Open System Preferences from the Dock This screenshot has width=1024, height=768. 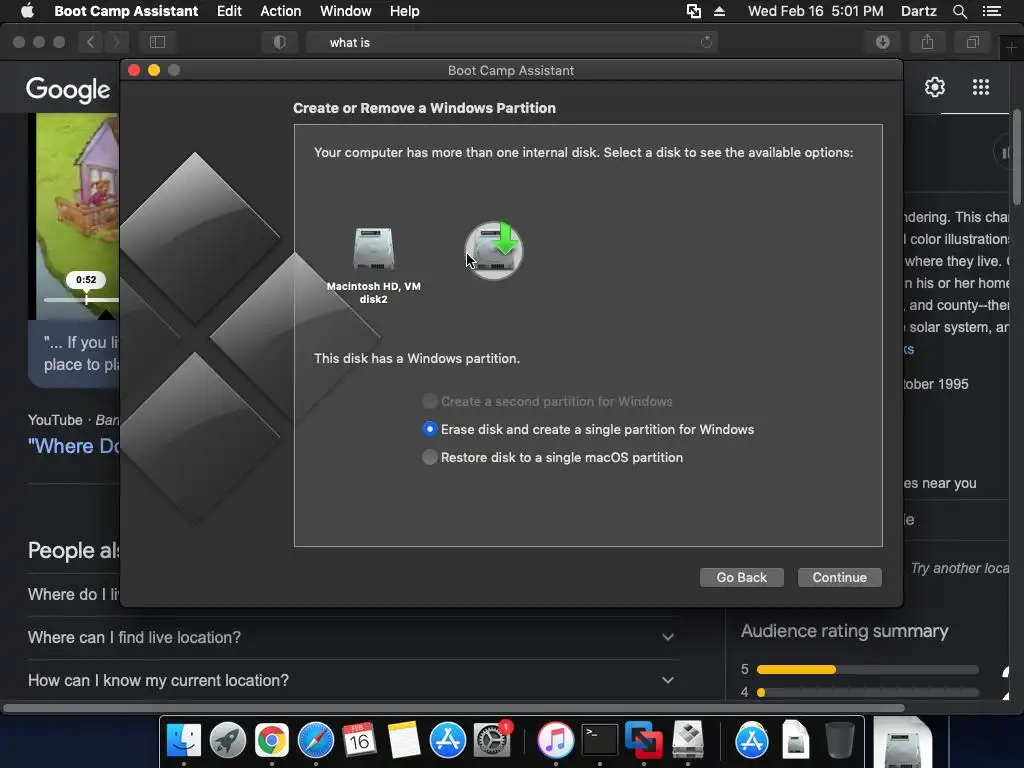click(x=492, y=740)
